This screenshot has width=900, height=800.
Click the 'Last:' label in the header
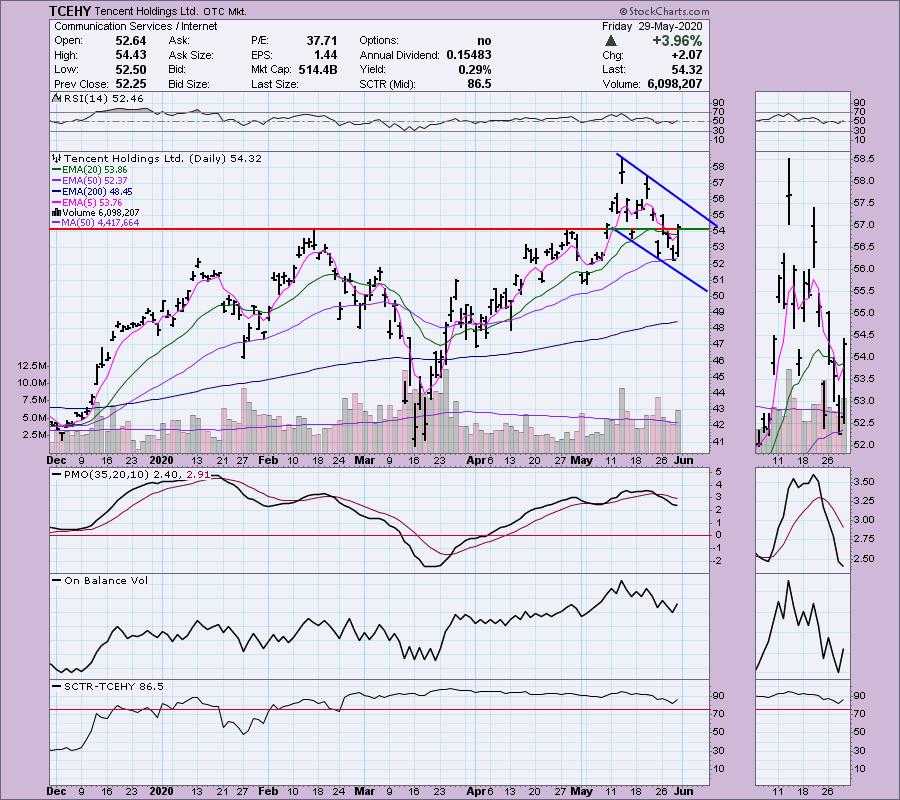pyautogui.click(x=614, y=69)
